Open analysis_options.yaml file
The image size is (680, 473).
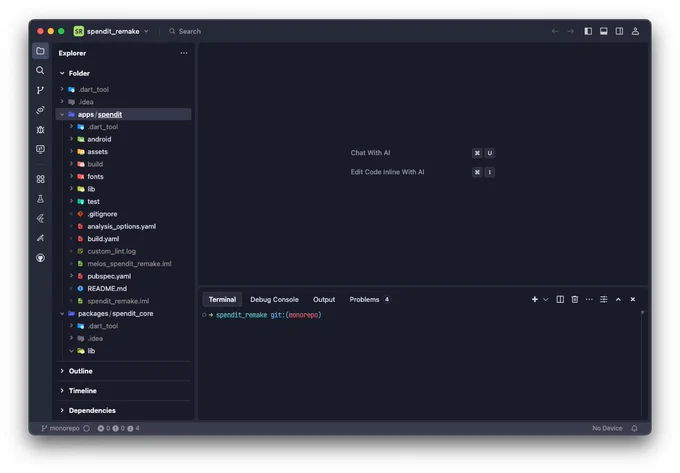point(123,226)
